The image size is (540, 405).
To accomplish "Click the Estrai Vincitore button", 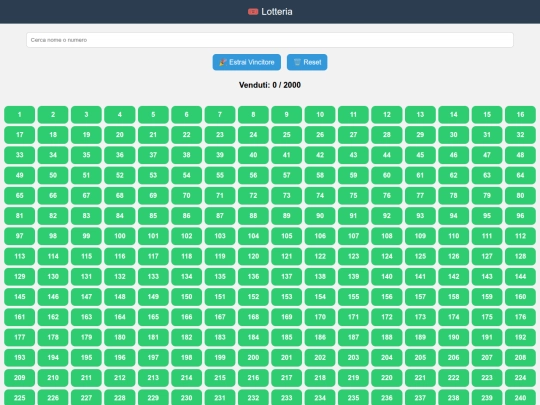I will coord(247,62).
